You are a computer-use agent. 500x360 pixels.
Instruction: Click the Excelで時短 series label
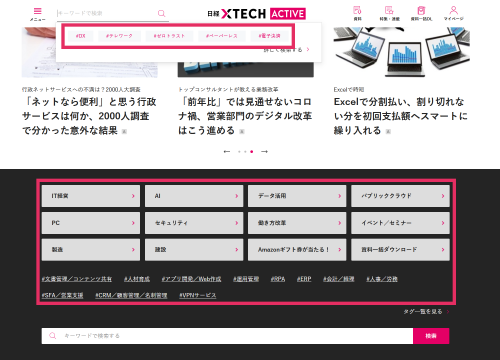pos(349,90)
